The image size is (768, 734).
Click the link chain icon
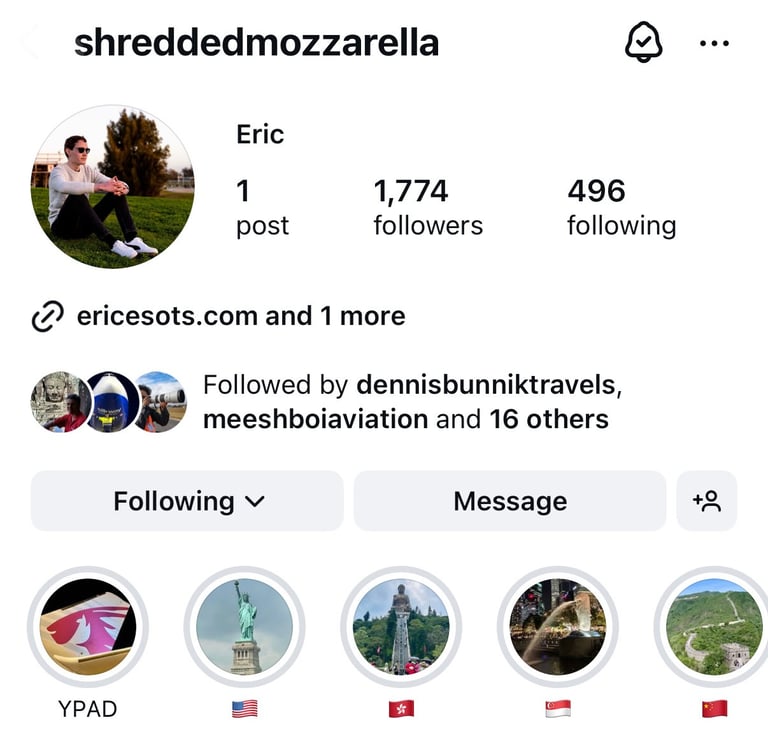point(48,316)
